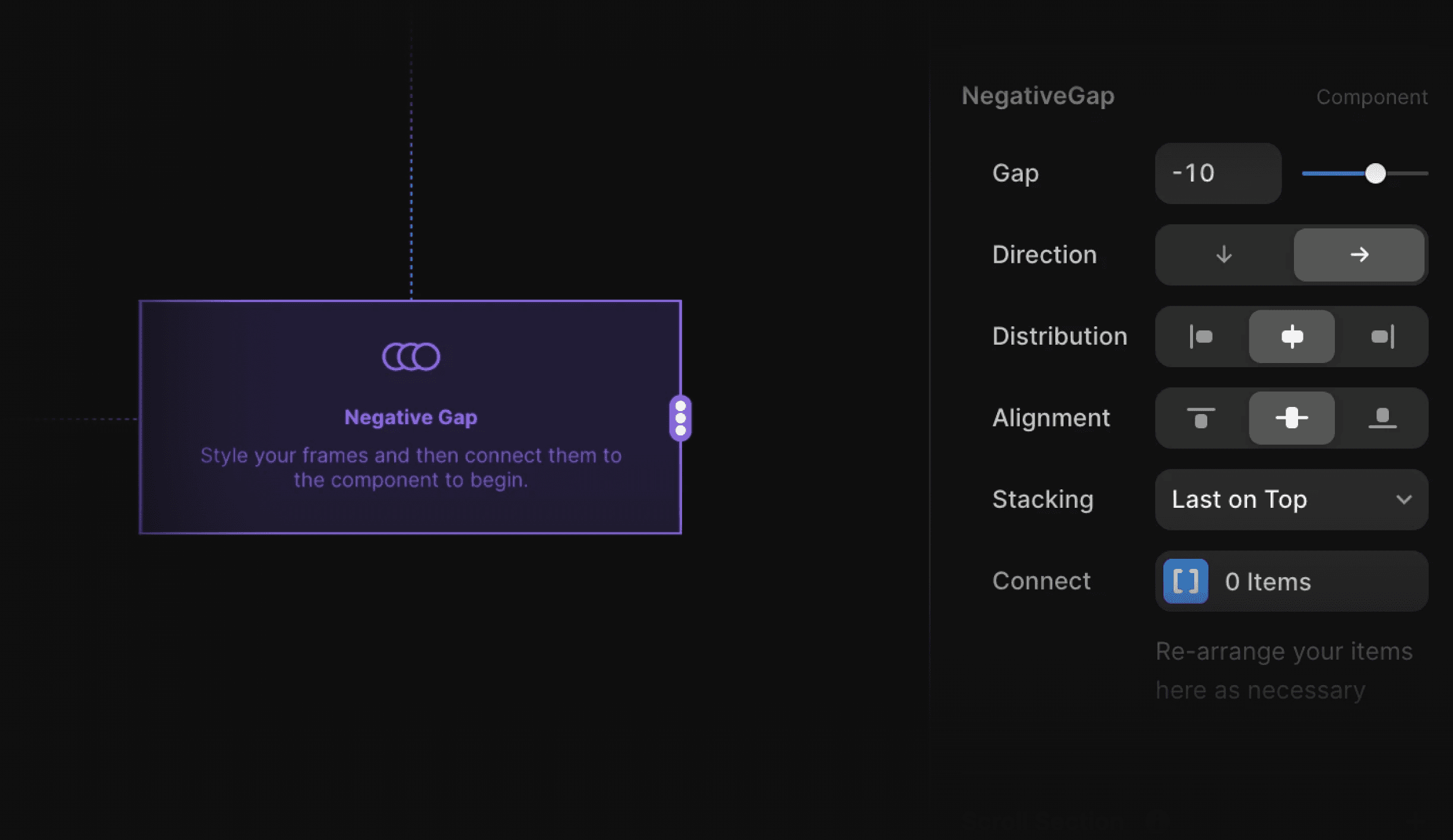Screen dimensions: 1453x840
Task: Set Alignment to top
Action: tap(1201, 418)
